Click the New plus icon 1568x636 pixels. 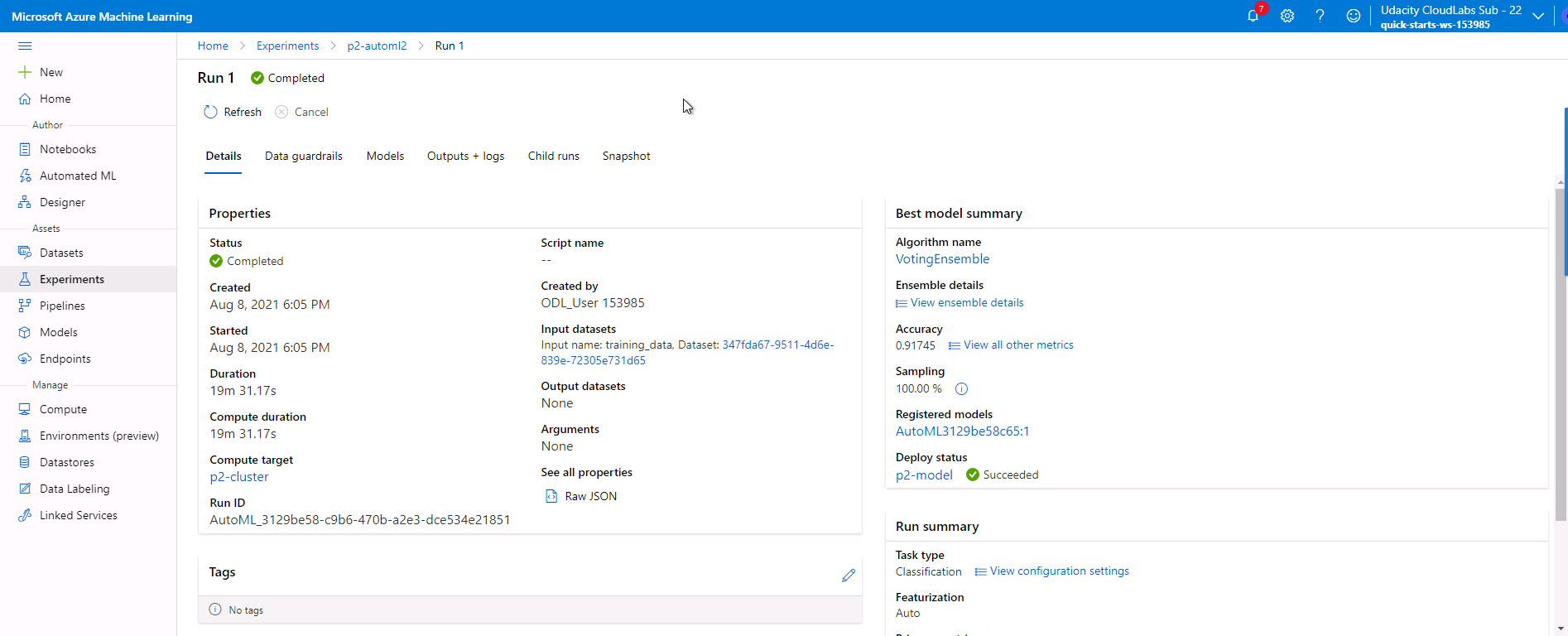tap(25, 72)
